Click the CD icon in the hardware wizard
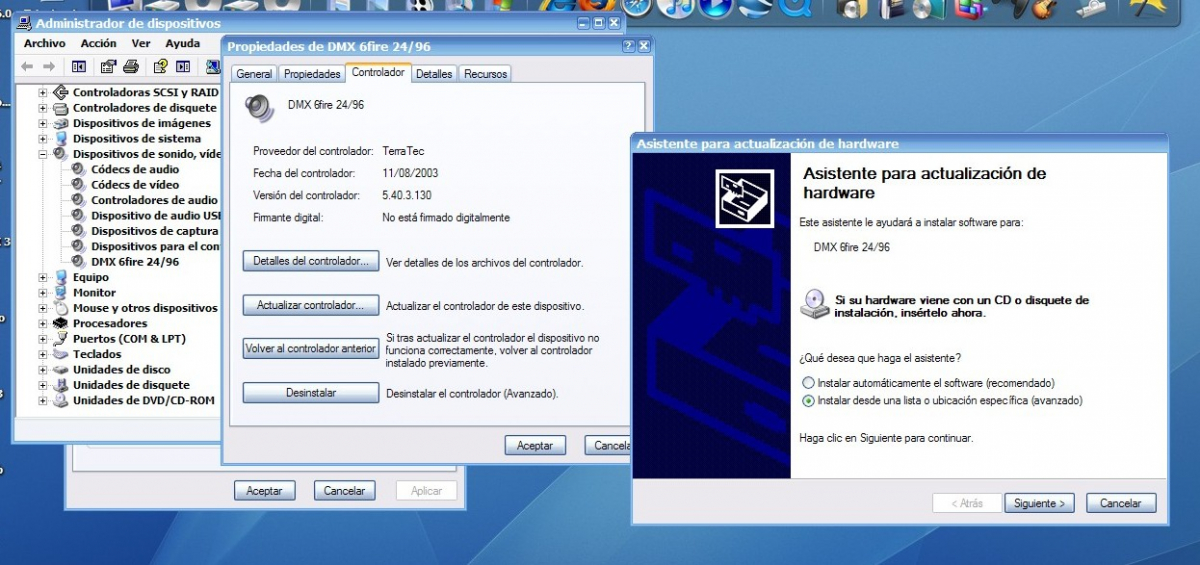 (x=815, y=304)
